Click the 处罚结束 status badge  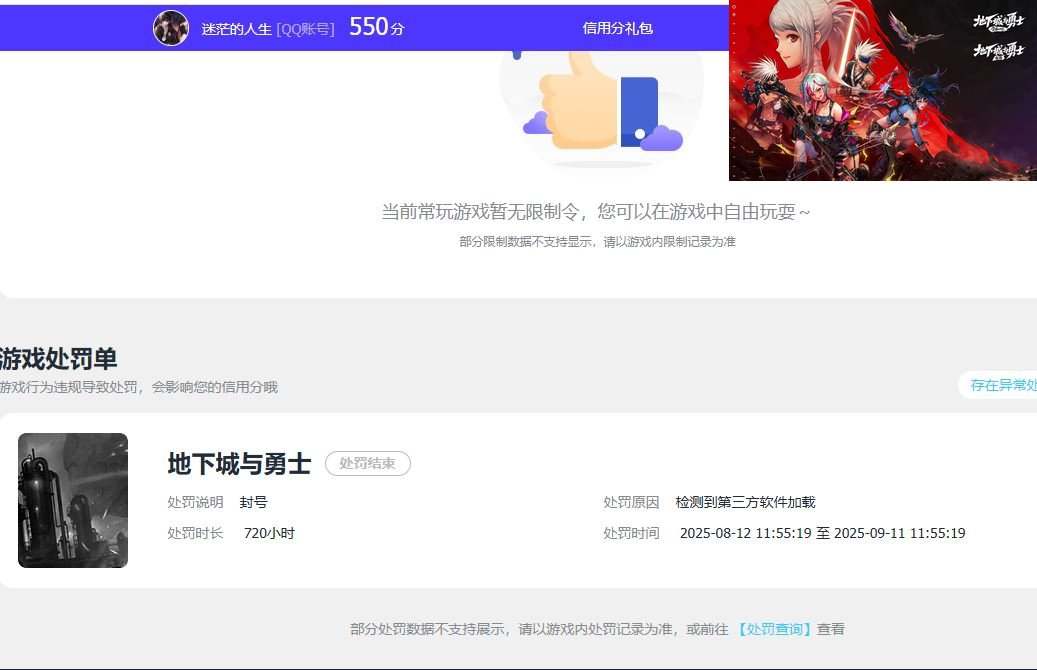[x=368, y=463]
